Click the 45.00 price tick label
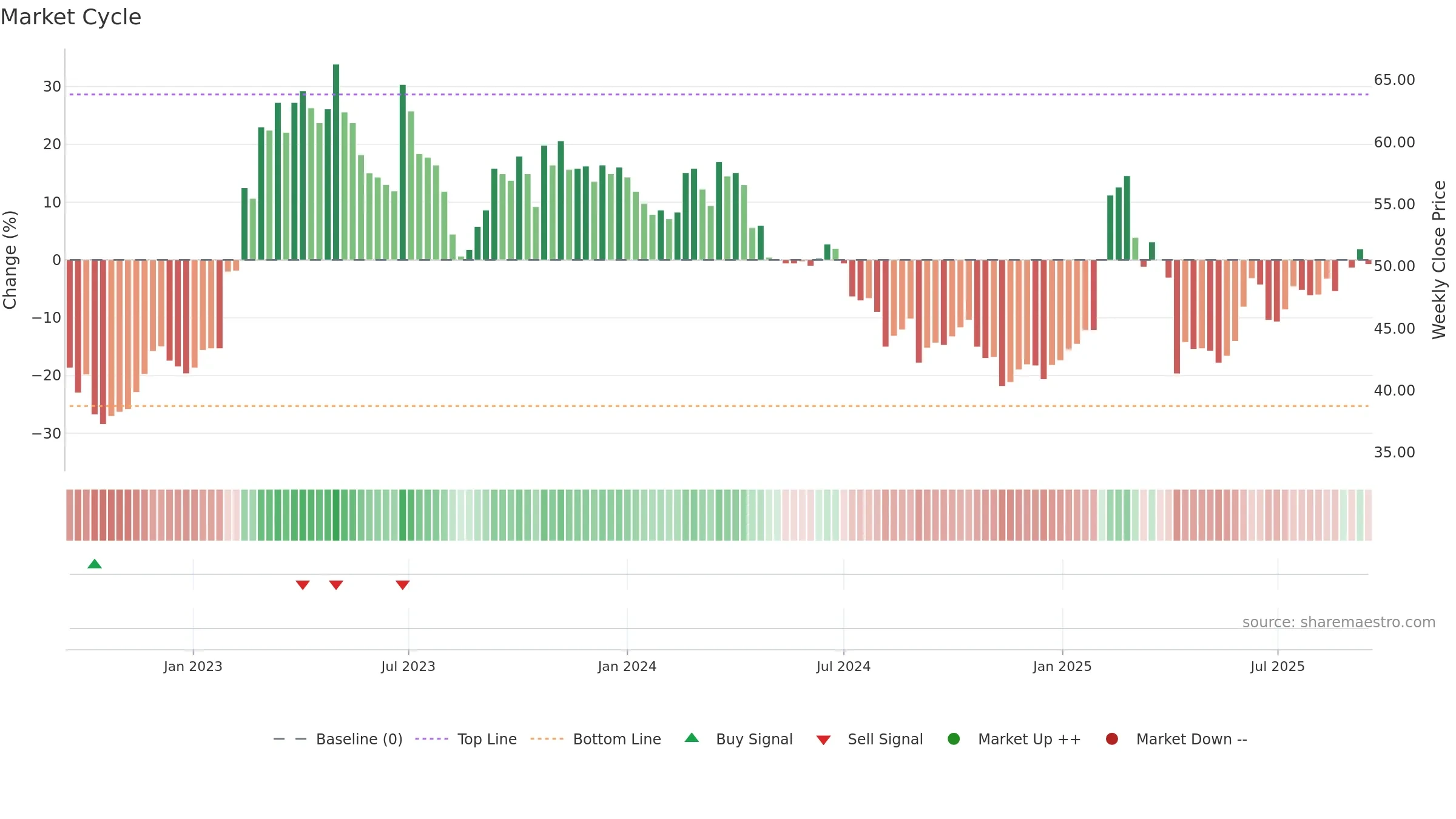The height and width of the screenshot is (819, 1456). tap(1394, 329)
